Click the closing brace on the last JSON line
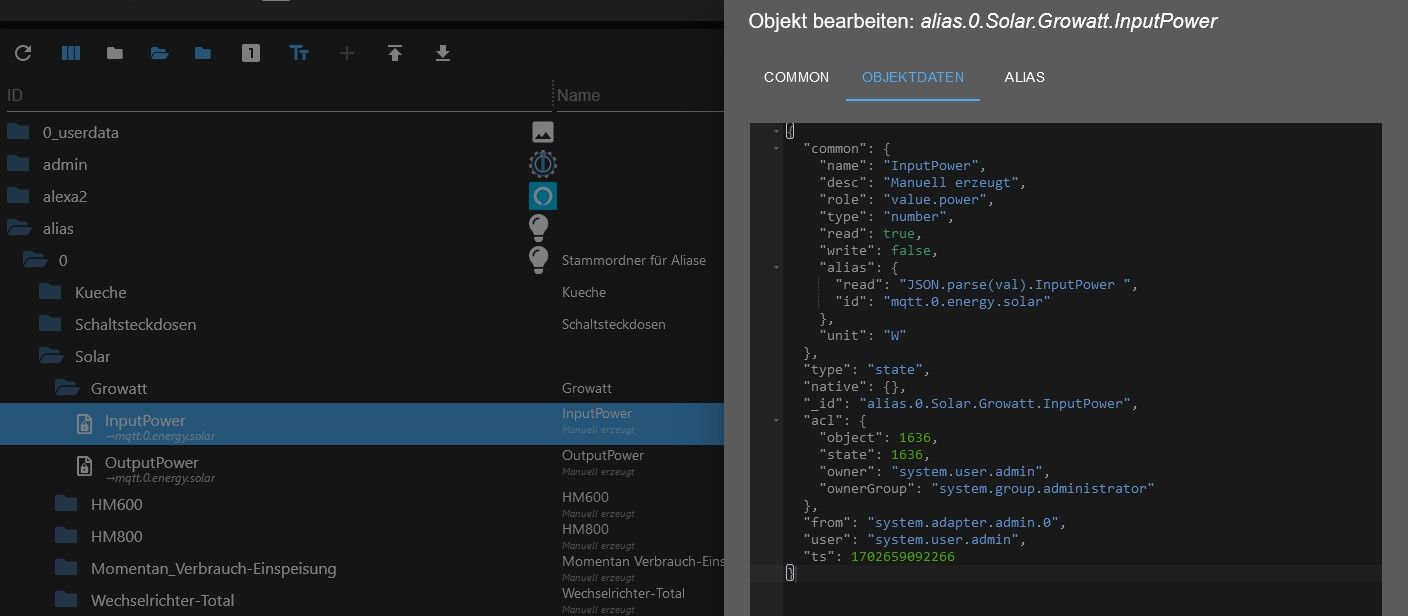Screen dimensions: 1408x616 click(790, 573)
